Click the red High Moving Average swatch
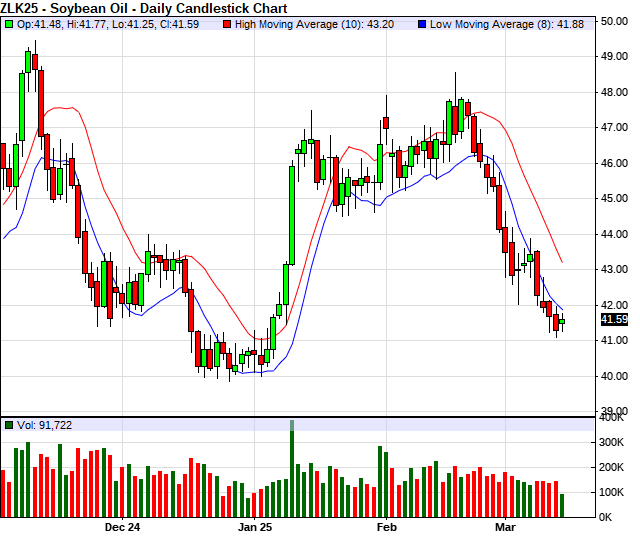 226,24
